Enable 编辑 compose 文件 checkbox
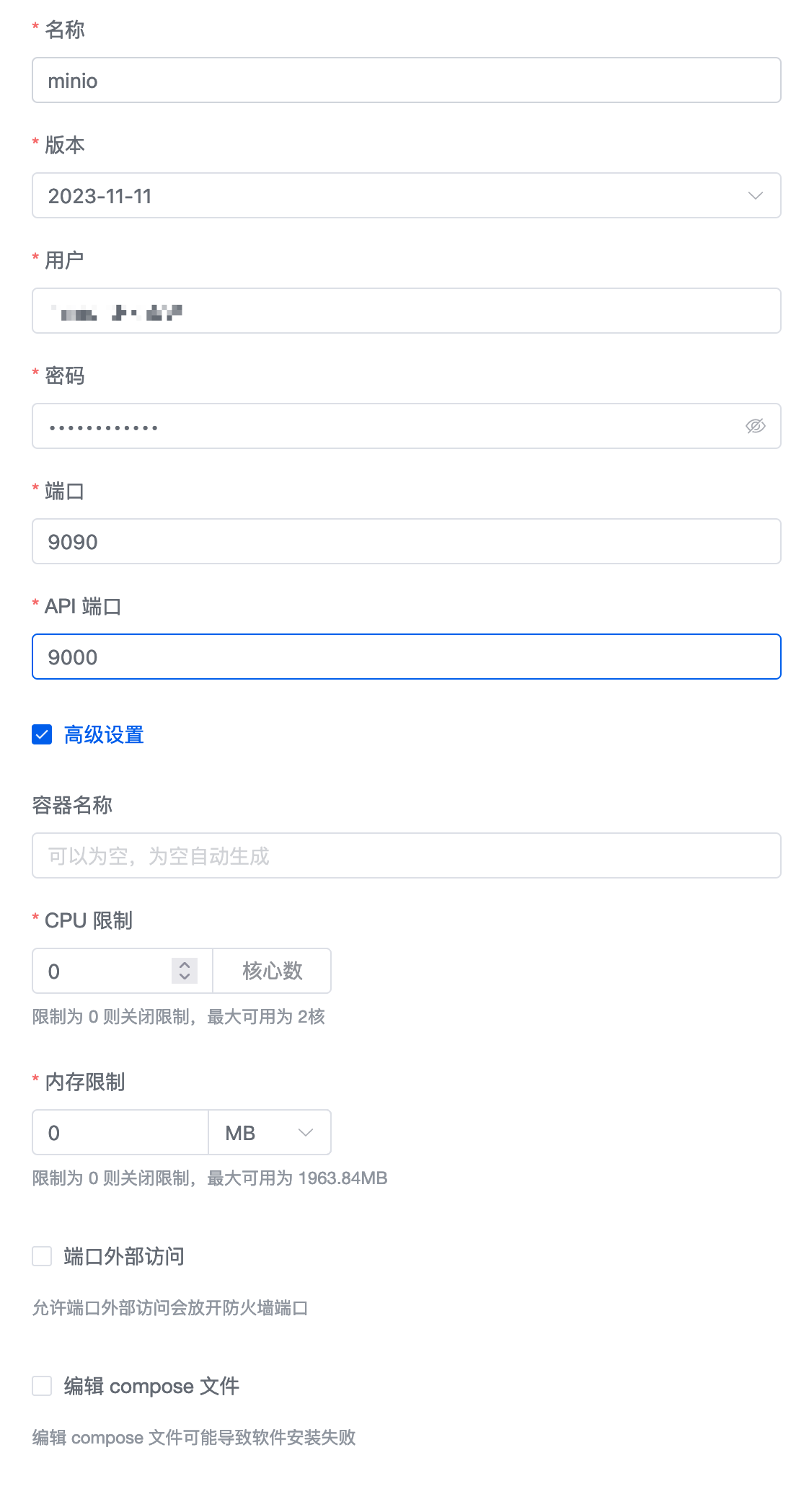 42,1386
